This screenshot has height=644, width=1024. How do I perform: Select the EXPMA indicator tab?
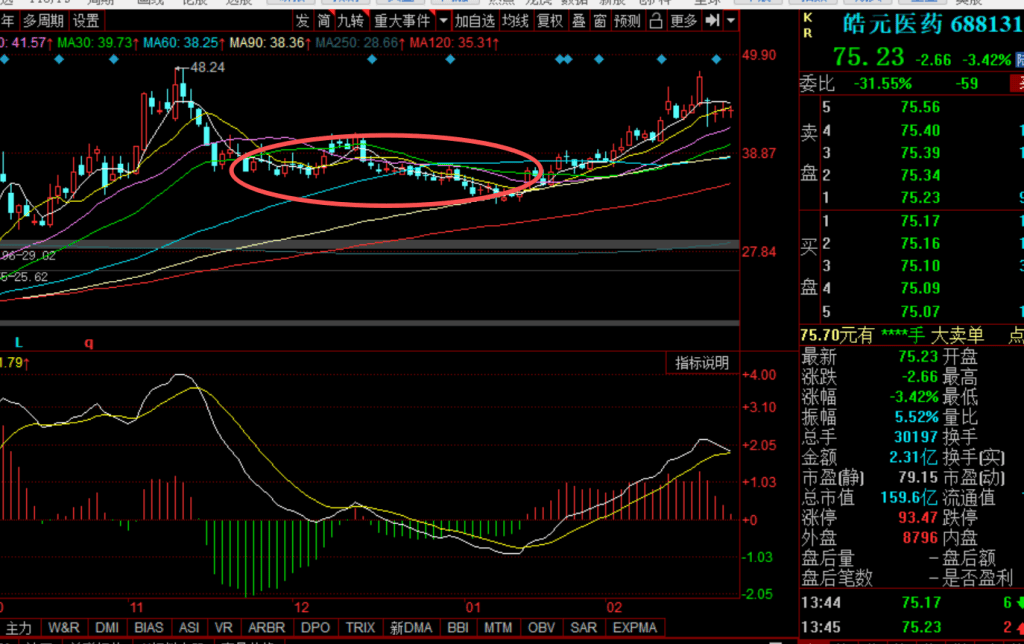pos(635,627)
